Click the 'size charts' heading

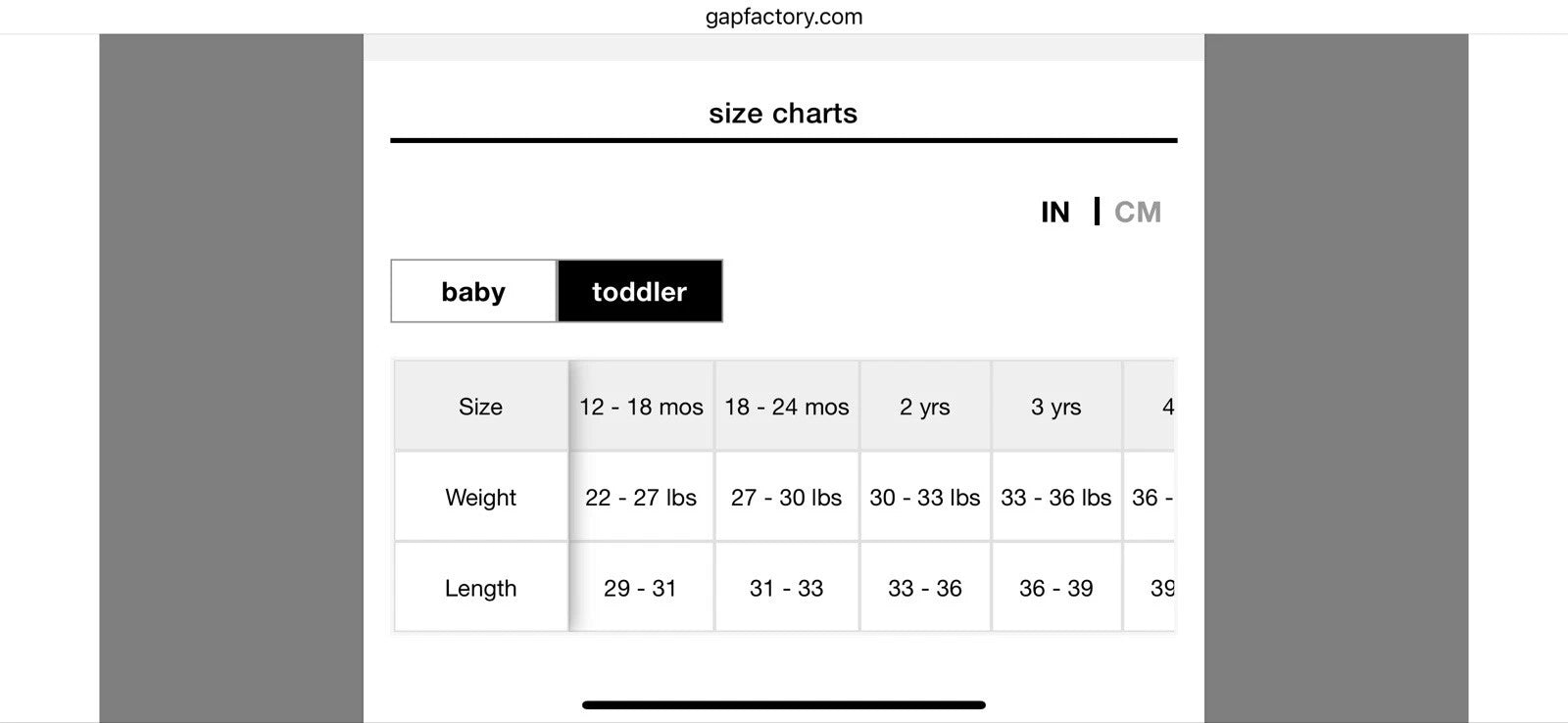tap(783, 114)
